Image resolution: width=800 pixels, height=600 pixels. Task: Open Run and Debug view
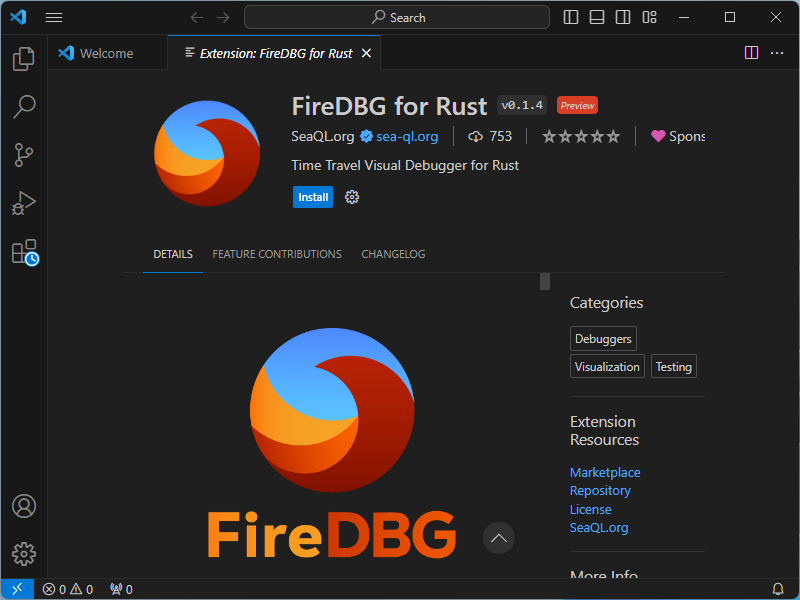23,203
